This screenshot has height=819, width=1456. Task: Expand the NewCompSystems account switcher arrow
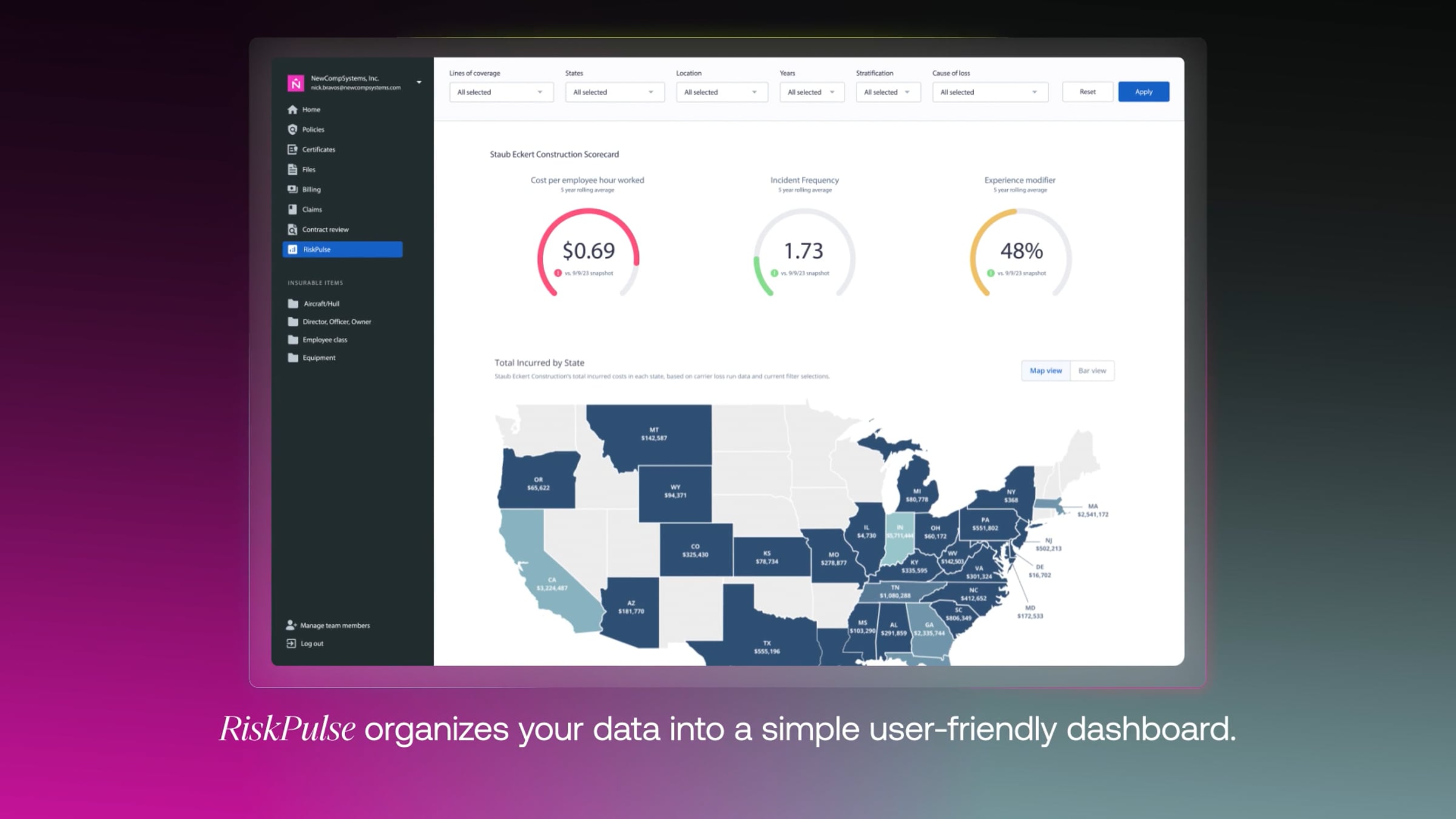coord(419,82)
